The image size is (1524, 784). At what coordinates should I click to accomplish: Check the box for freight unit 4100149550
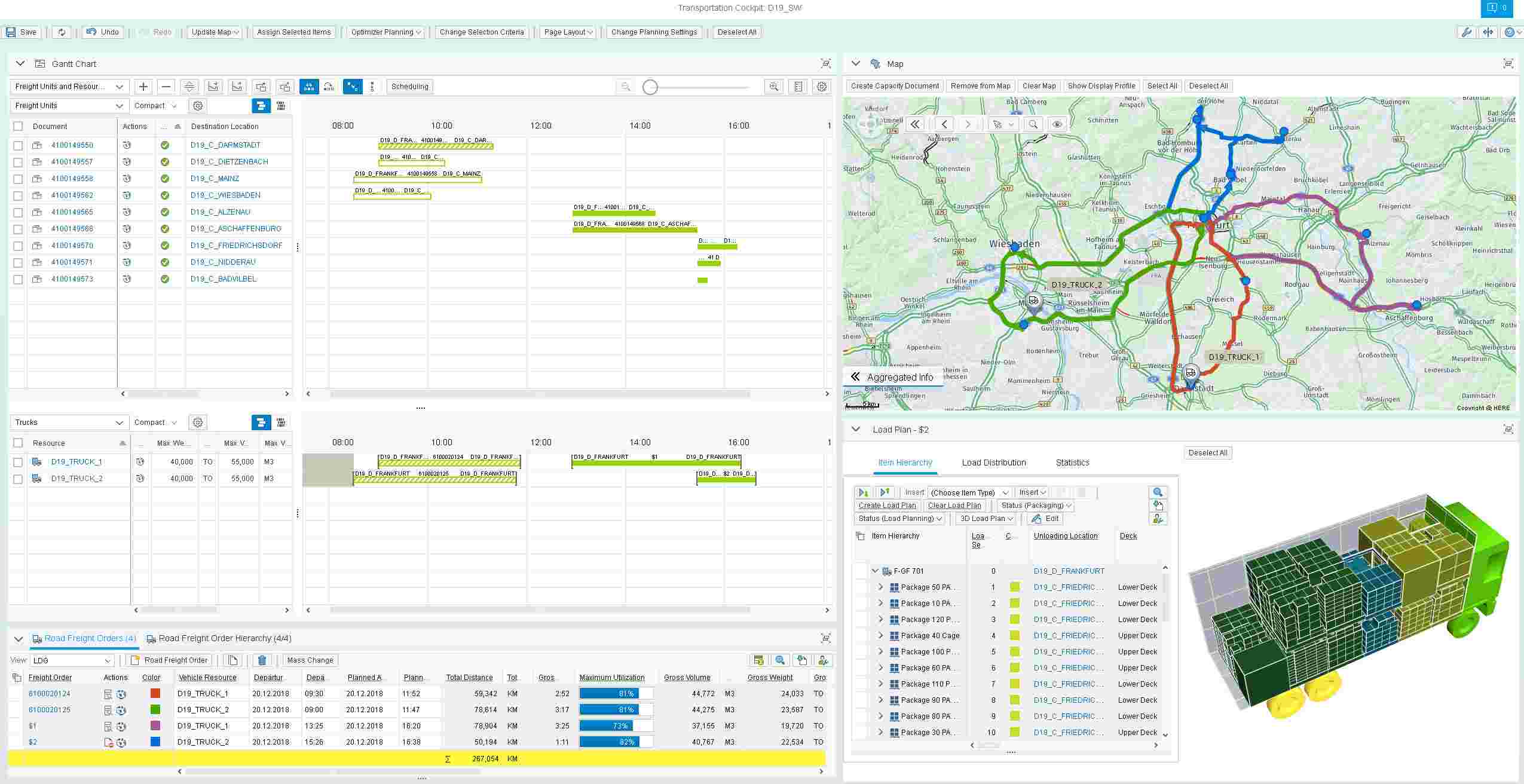click(18, 145)
